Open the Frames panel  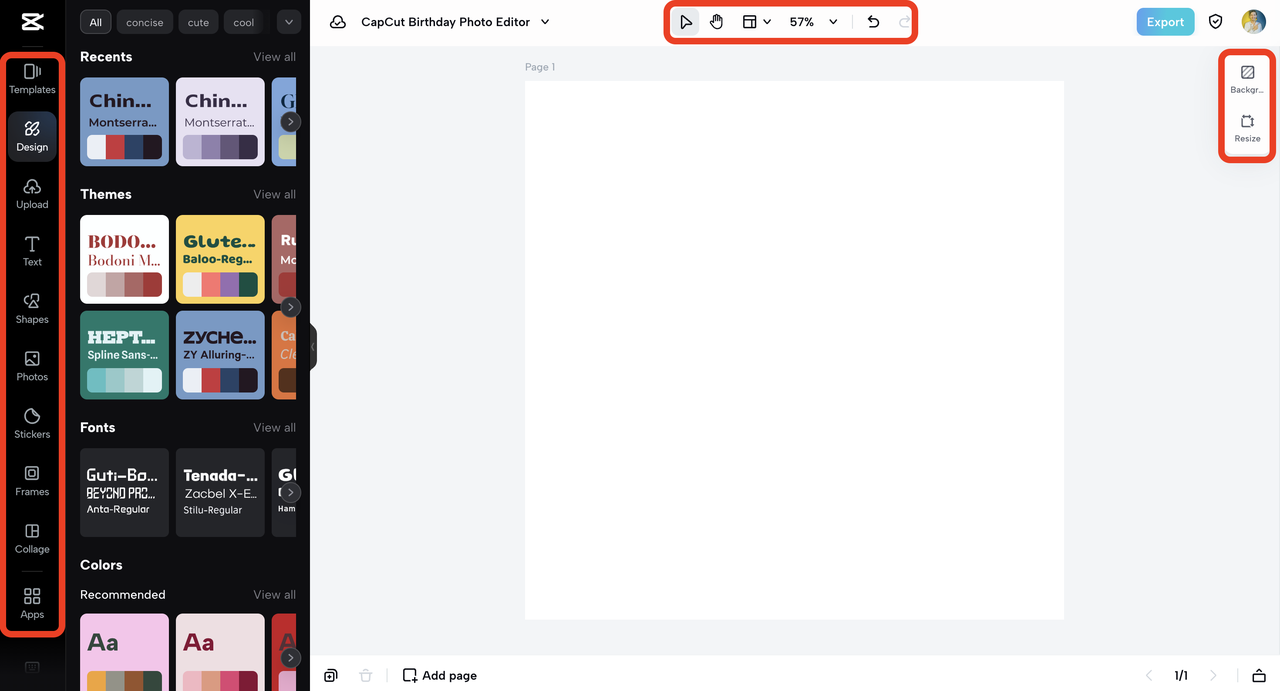click(32, 481)
